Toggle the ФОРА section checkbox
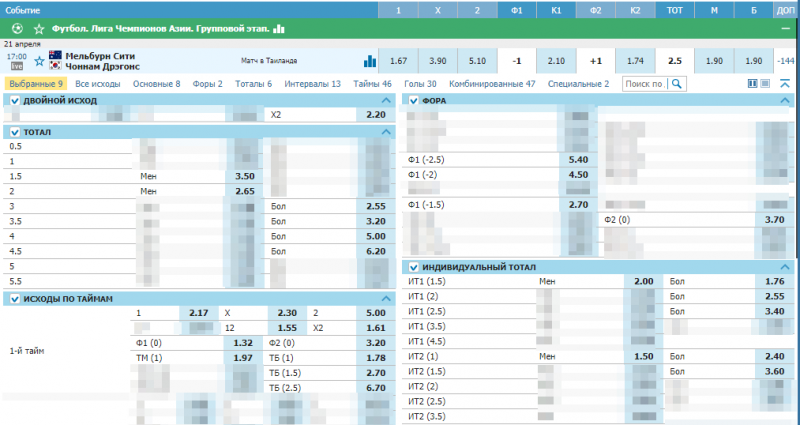The height and width of the screenshot is (425, 800). pos(411,101)
